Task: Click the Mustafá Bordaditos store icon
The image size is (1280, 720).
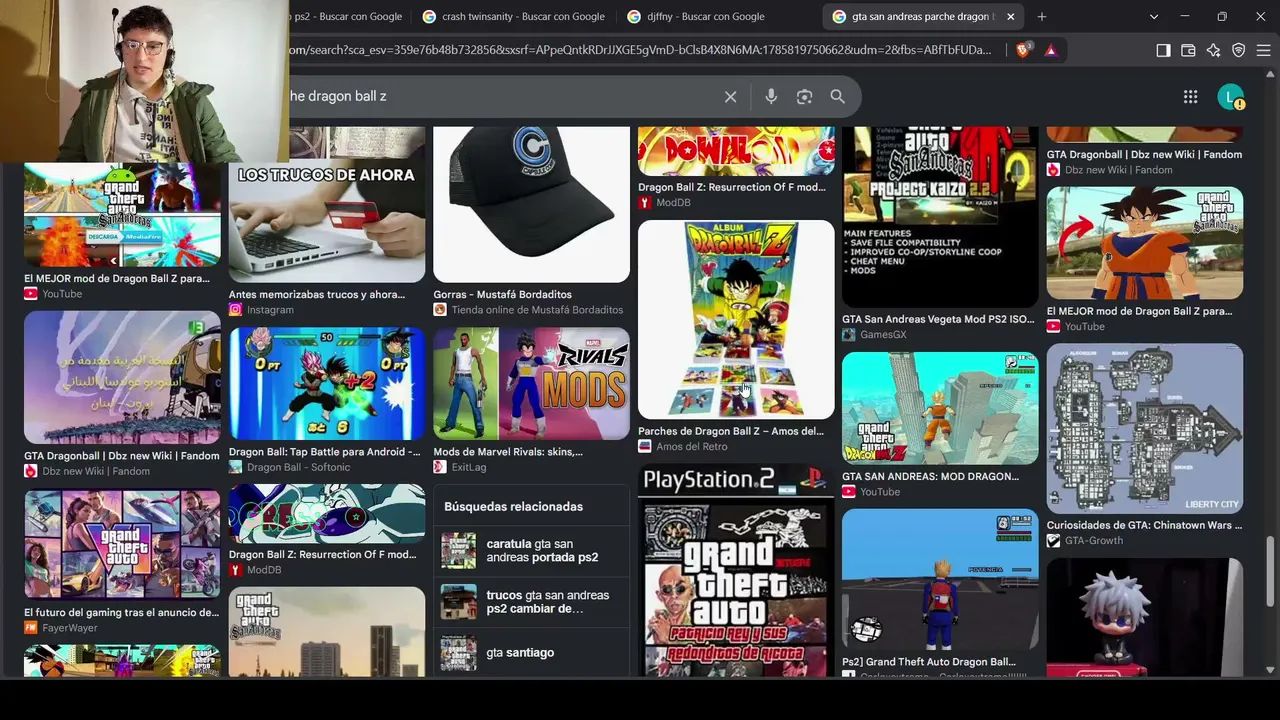Action: tap(440, 310)
